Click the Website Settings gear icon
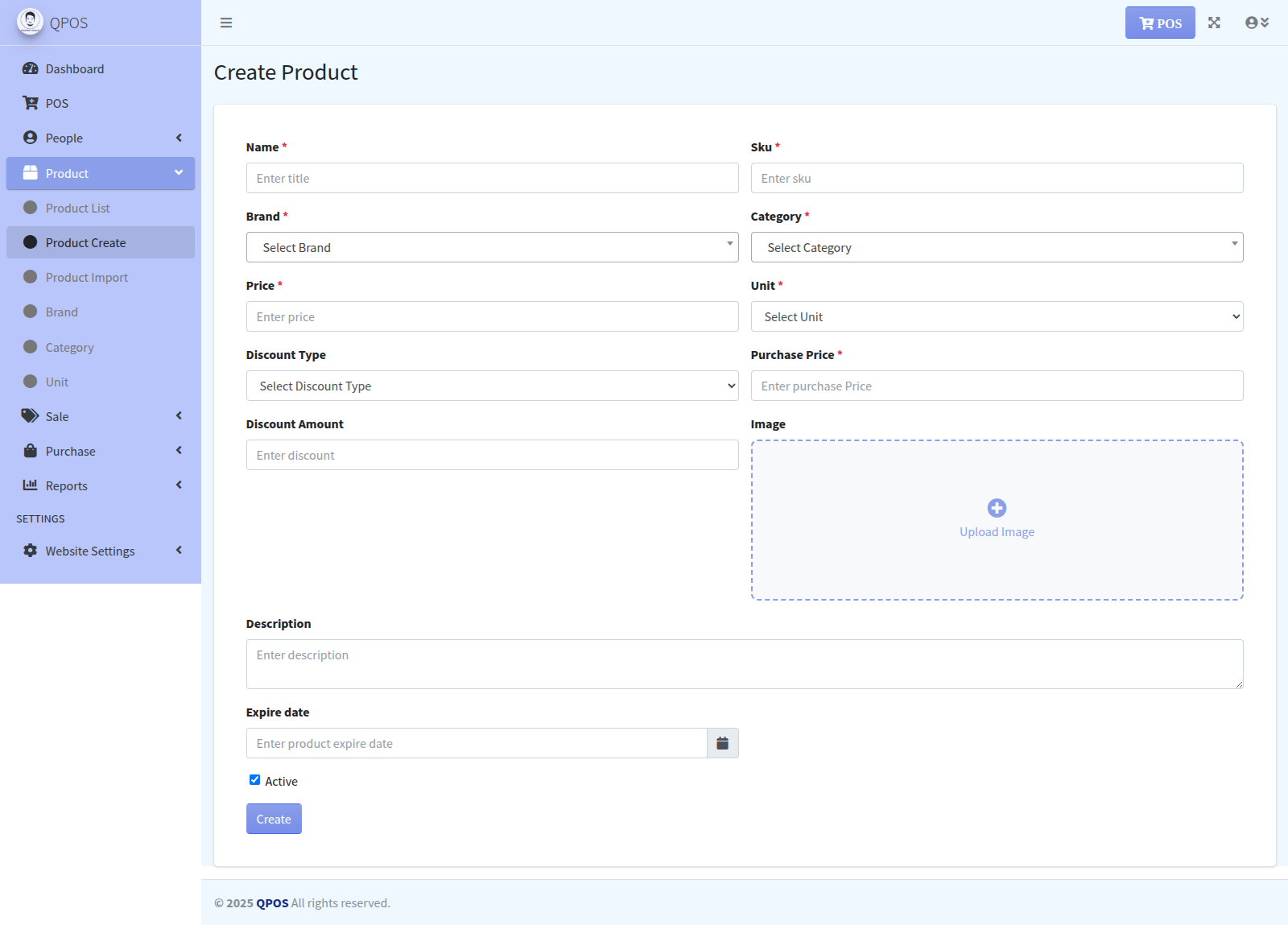The image size is (1288, 925). coord(31,551)
